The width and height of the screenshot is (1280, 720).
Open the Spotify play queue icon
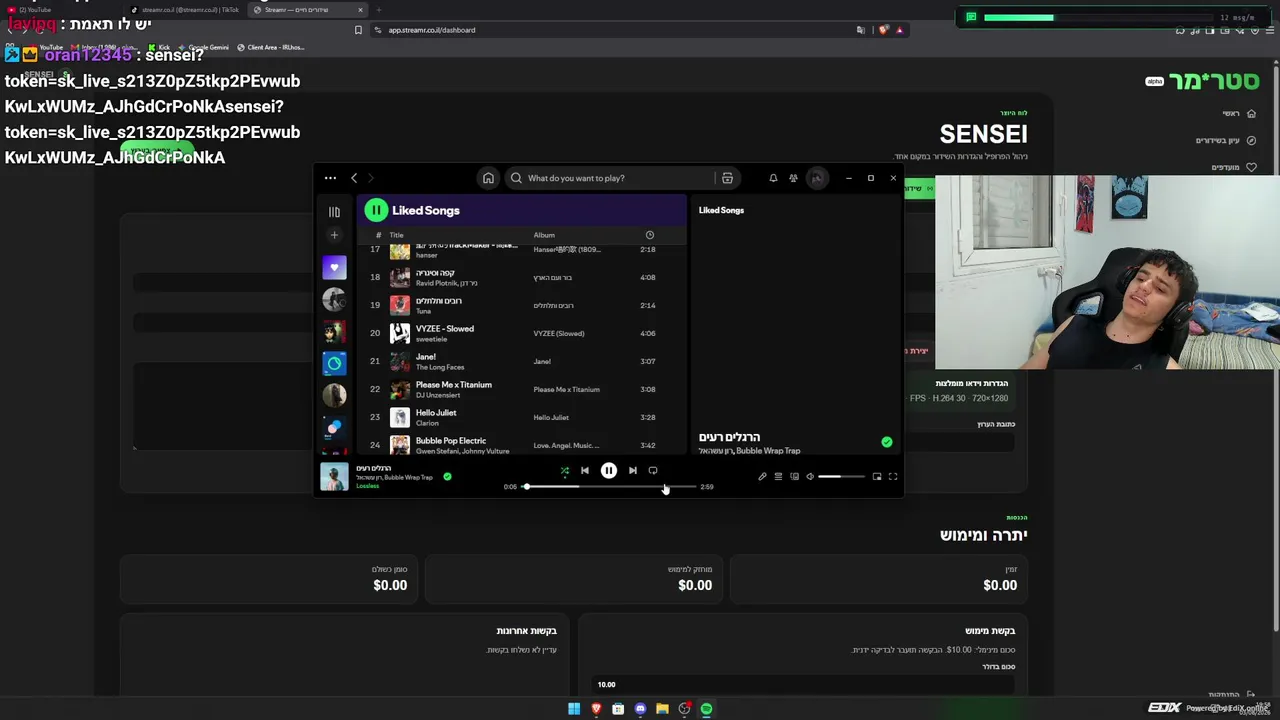(778, 477)
